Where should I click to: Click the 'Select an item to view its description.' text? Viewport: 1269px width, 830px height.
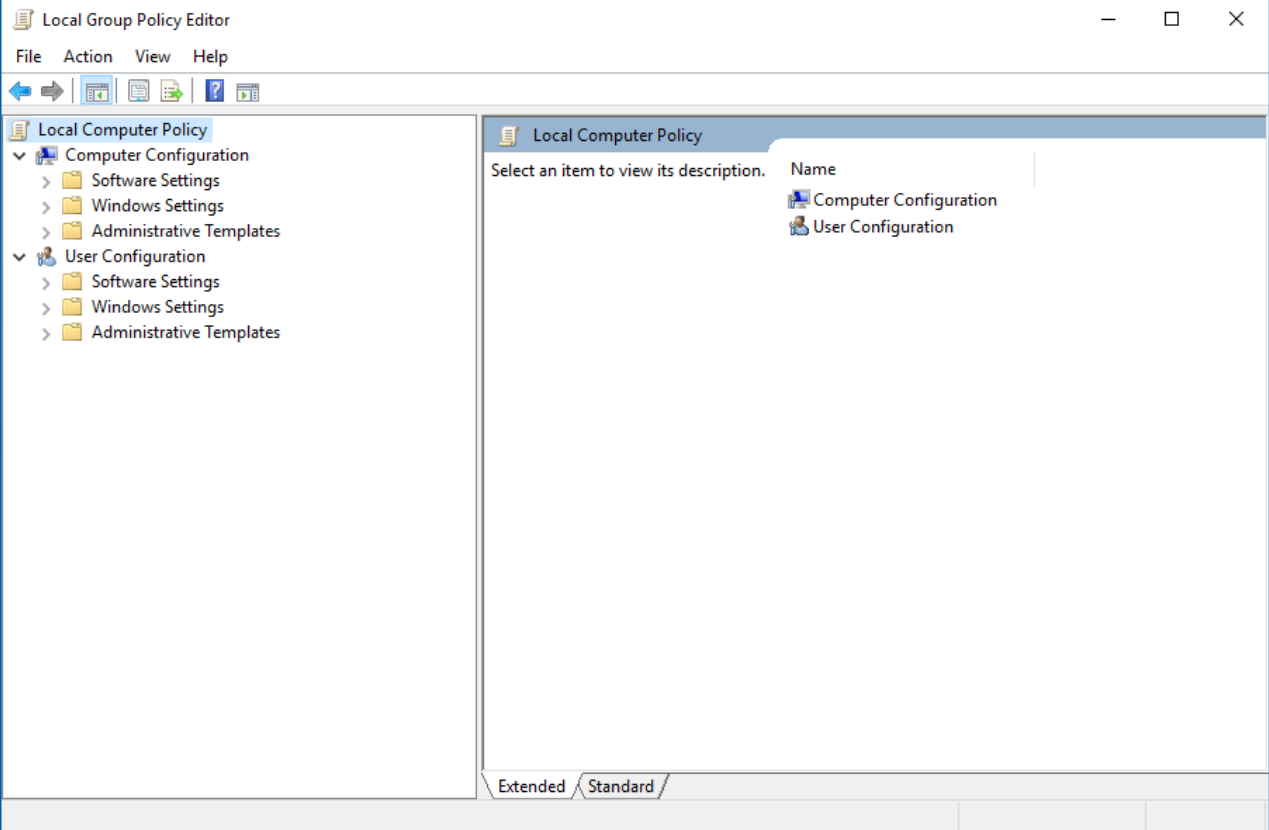(x=628, y=170)
